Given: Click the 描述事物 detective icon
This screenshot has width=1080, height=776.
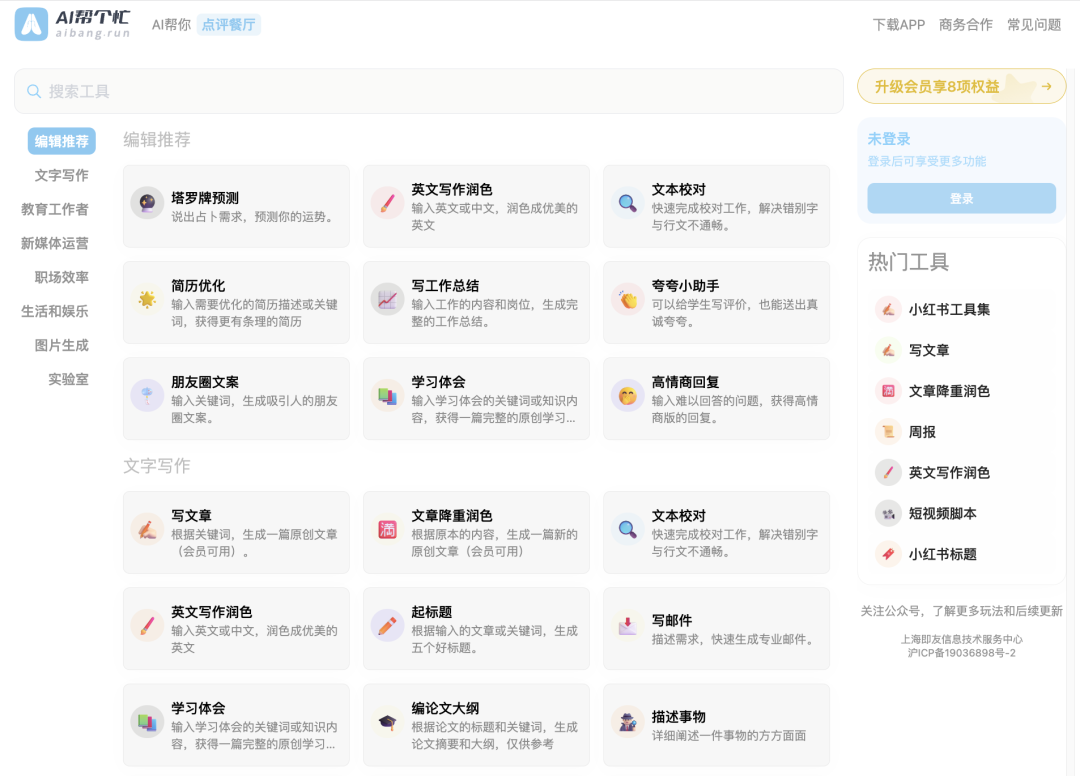Looking at the screenshot, I should tap(627, 722).
